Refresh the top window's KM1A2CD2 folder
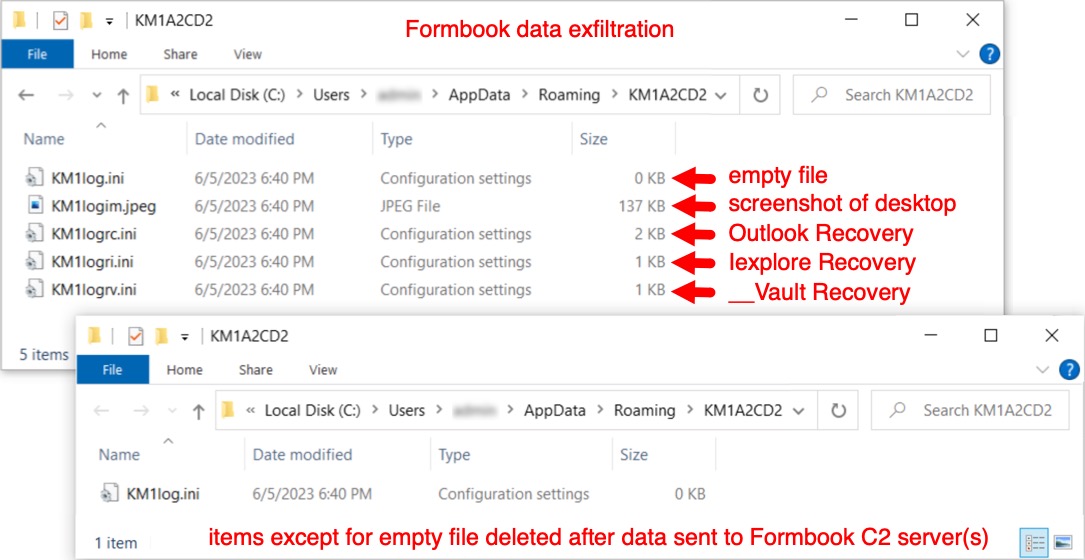Screen dimensions: 1085x560 [760, 95]
